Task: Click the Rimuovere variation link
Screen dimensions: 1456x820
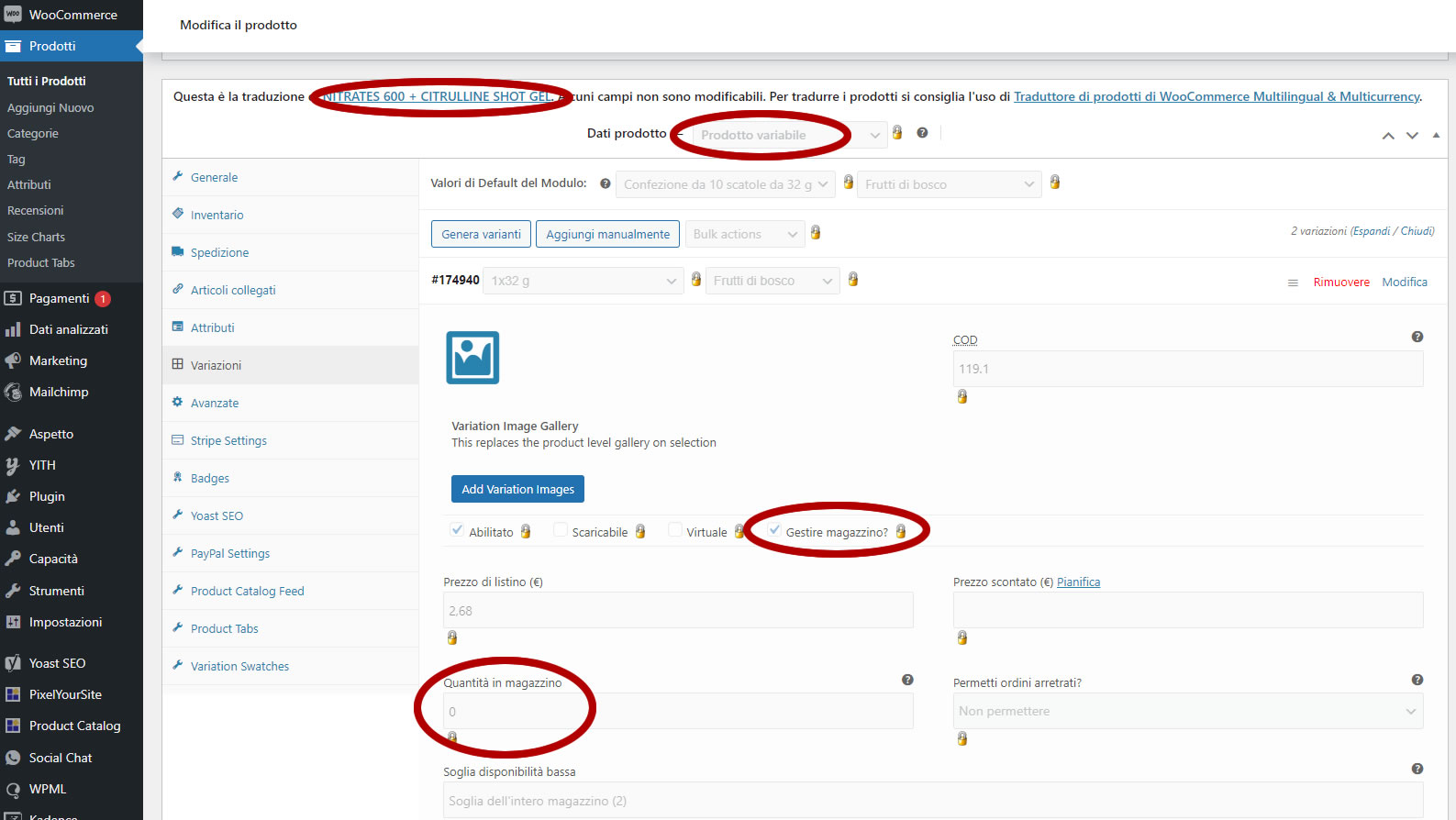Action: tap(1341, 282)
